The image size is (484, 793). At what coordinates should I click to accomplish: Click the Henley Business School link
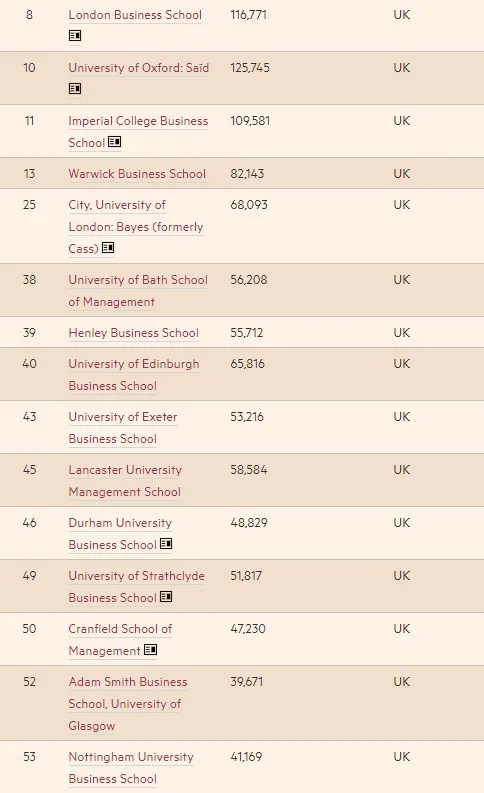coord(134,333)
